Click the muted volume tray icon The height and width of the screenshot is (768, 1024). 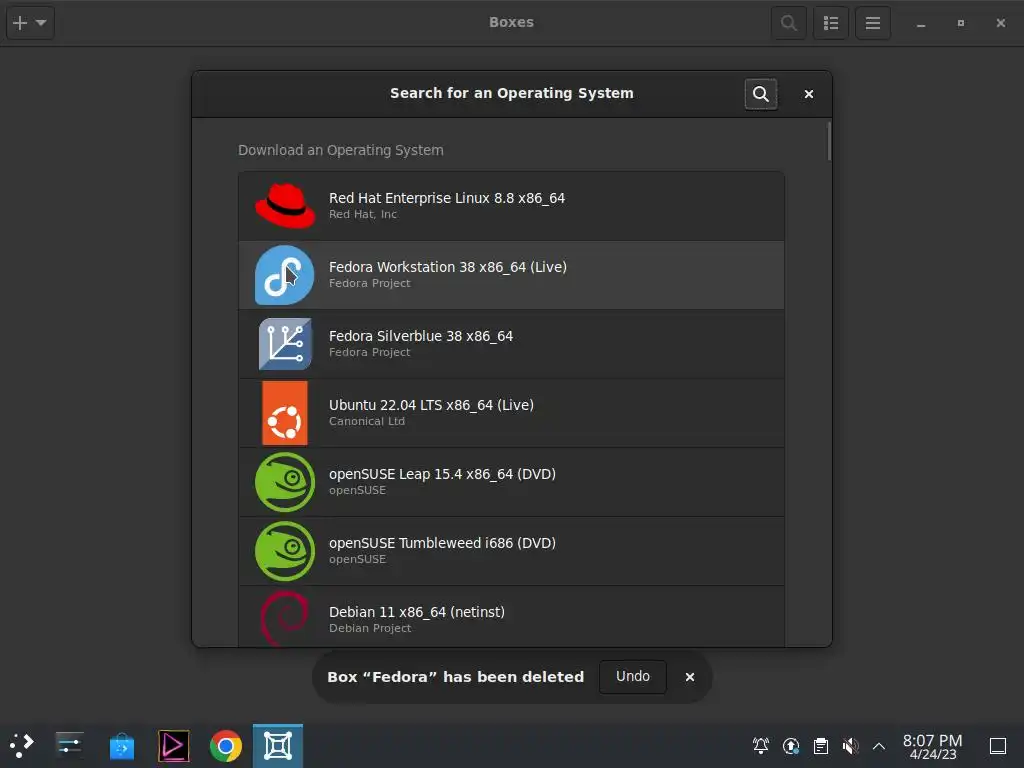point(850,746)
